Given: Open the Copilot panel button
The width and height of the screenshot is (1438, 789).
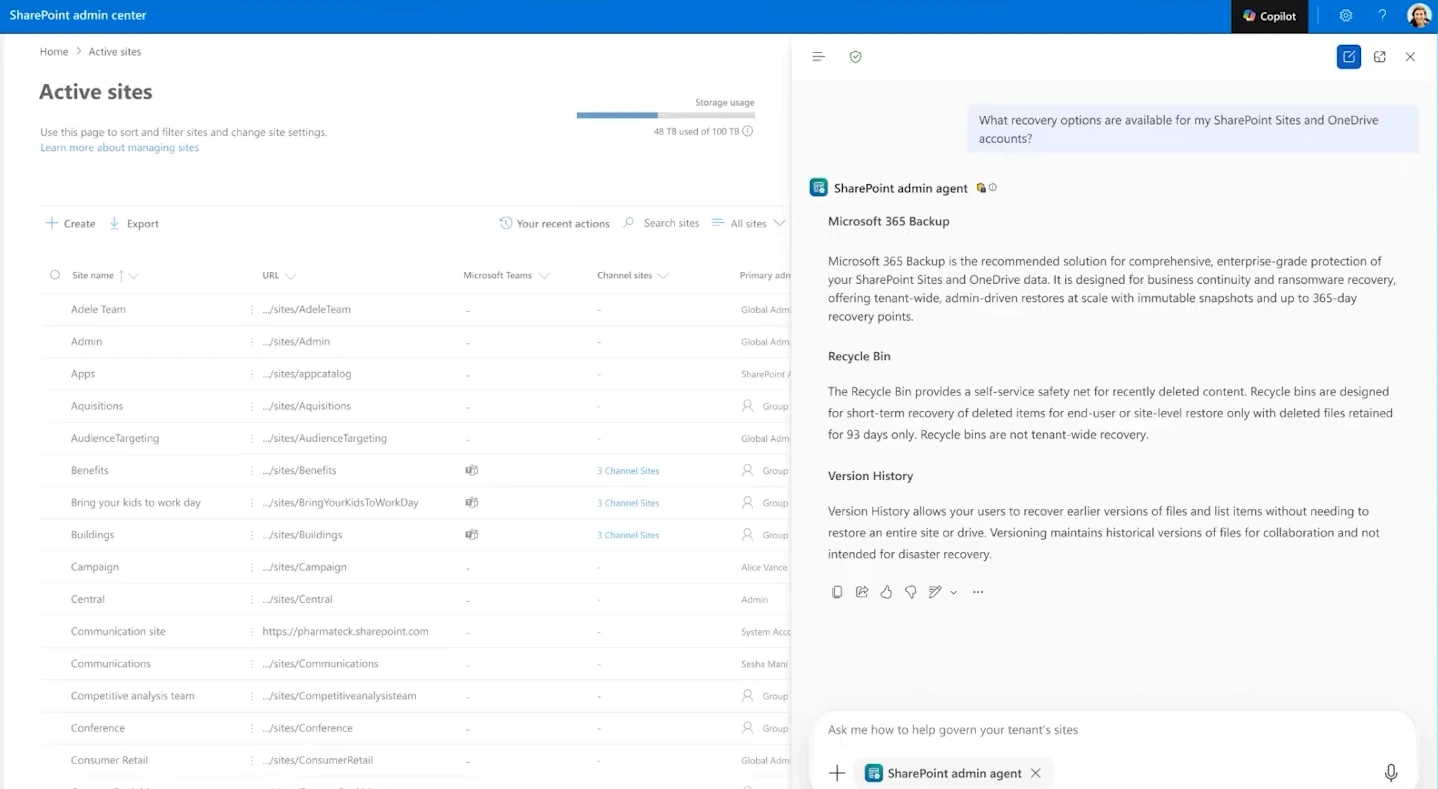Looking at the screenshot, I should (x=1269, y=16).
